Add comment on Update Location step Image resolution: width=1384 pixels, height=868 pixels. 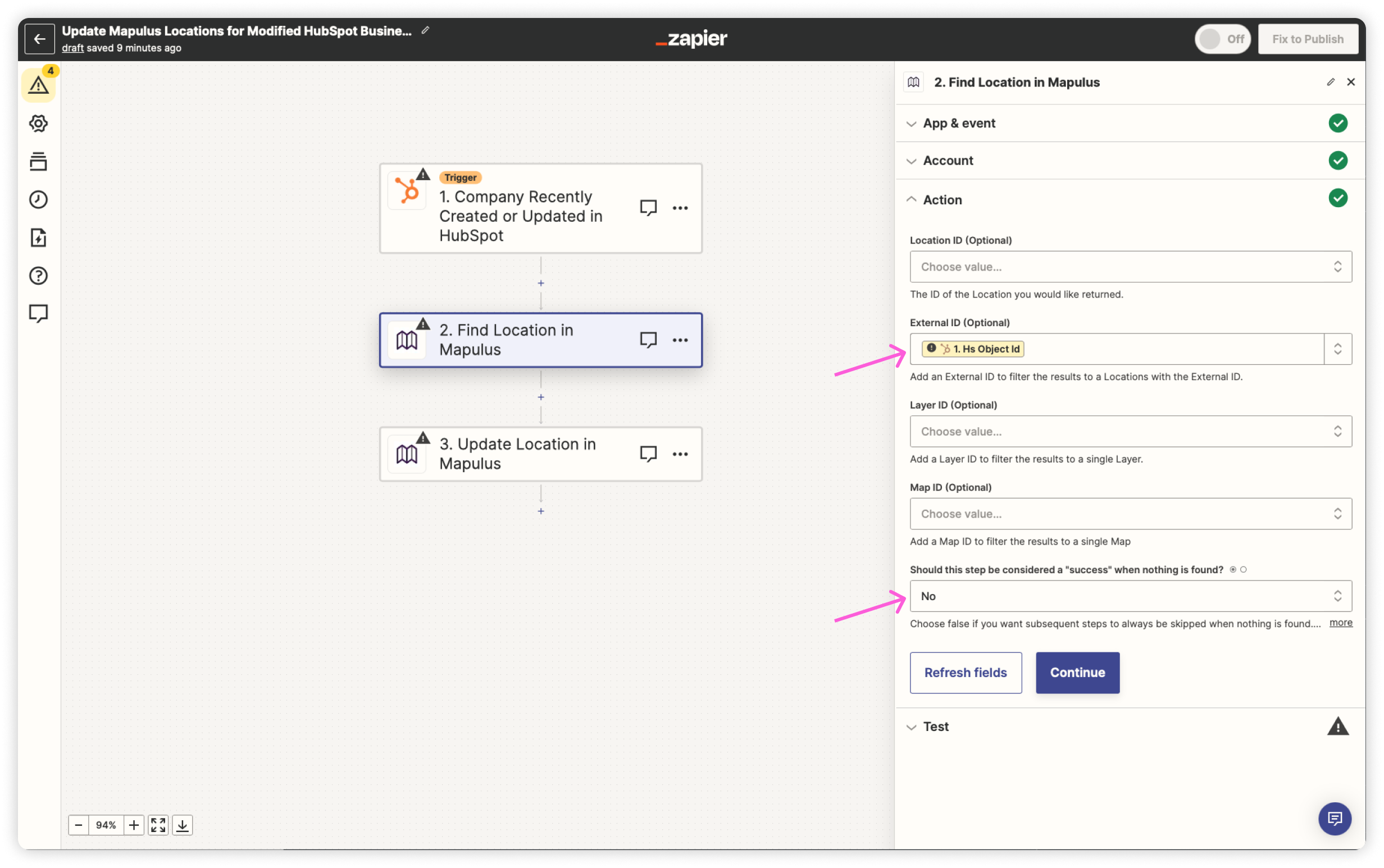point(648,454)
